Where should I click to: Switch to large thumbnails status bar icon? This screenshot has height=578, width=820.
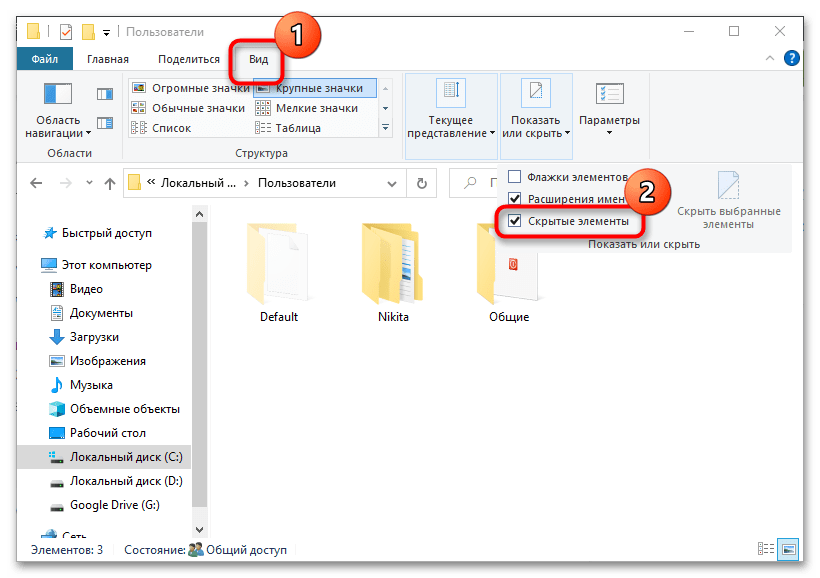coord(789,550)
